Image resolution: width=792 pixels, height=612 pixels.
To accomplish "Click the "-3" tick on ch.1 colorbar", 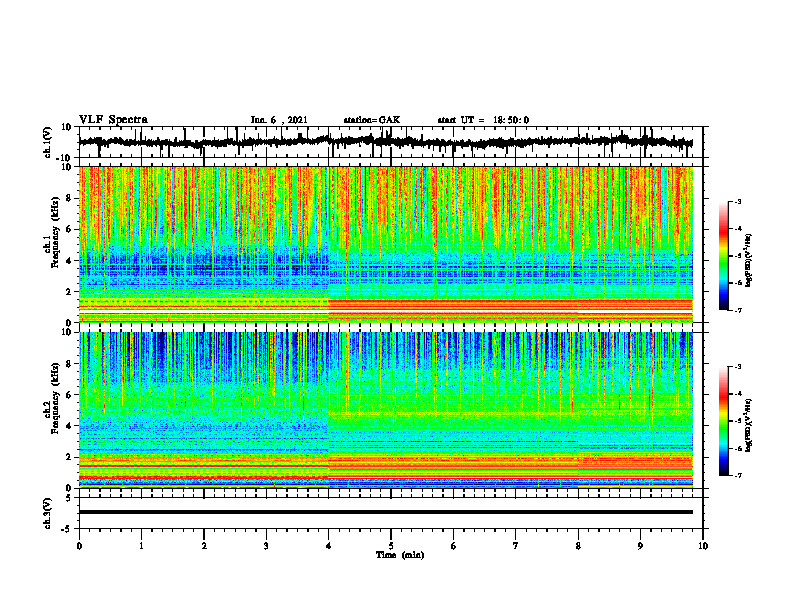I will pyautogui.click(x=737, y=201).
